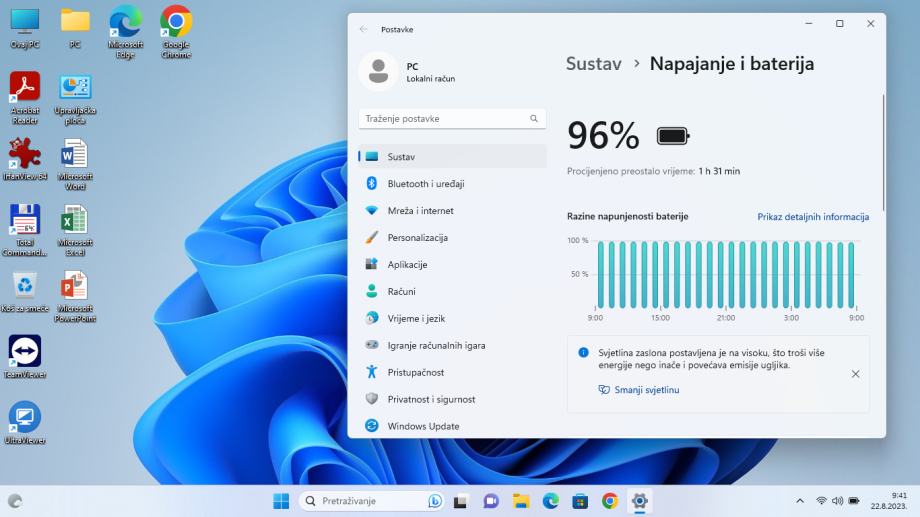Click the large battery icon
Viewport: 920px width, 517px height.
(x=672, y=136)
